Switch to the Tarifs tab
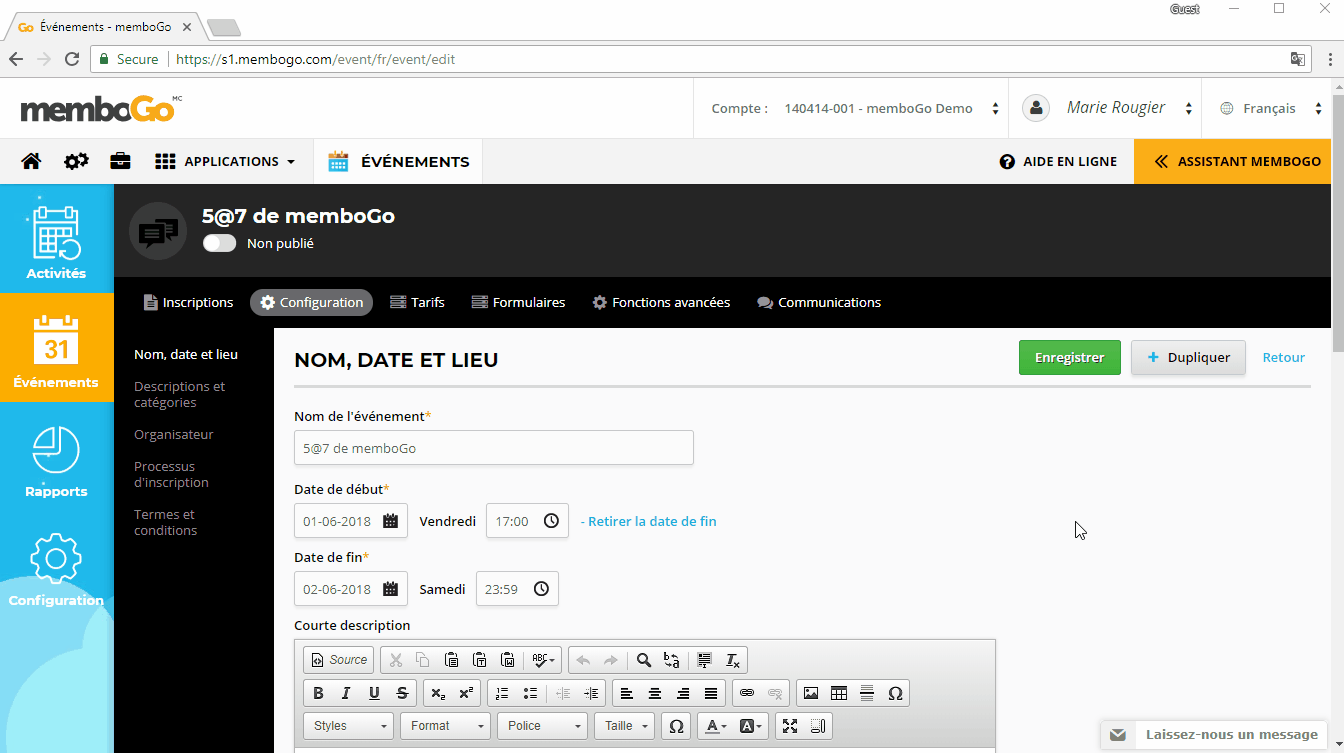The height and width of the screenshot is (753, 1344). point(417,302)
